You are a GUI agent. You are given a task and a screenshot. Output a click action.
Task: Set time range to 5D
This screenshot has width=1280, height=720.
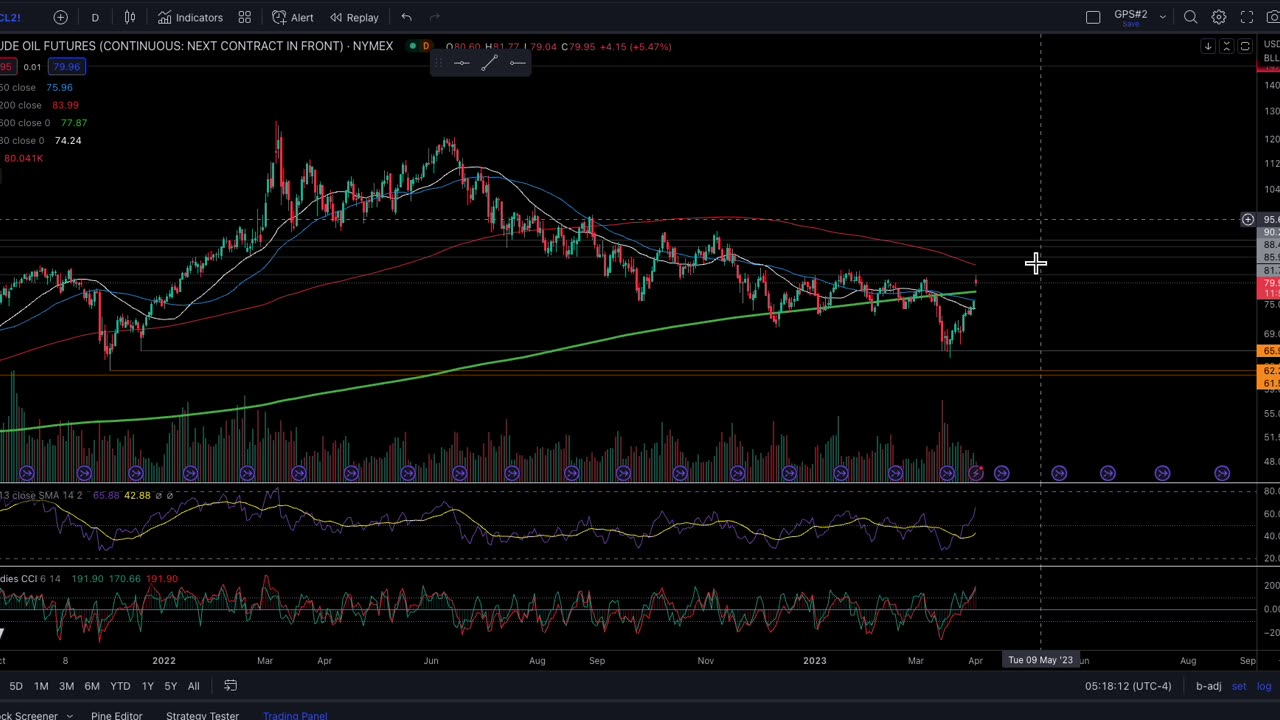click(16, 686)
